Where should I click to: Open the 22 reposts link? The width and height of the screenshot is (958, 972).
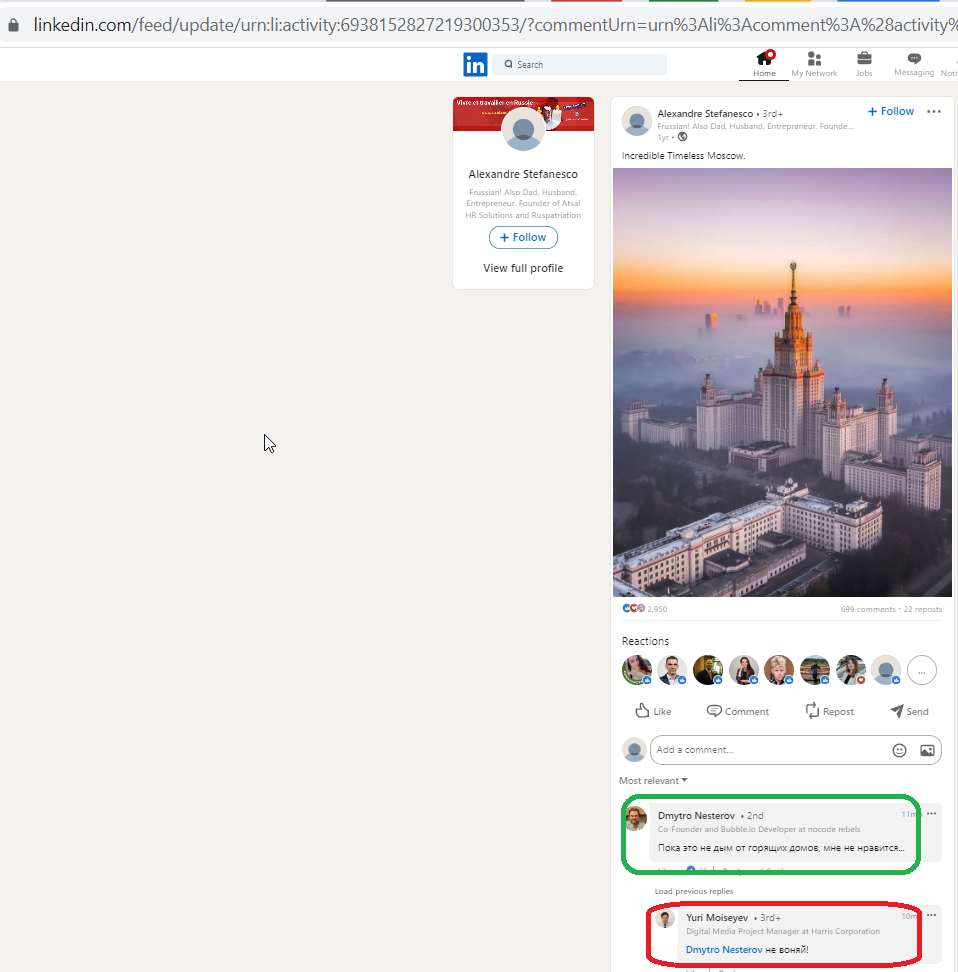[923, 609]
